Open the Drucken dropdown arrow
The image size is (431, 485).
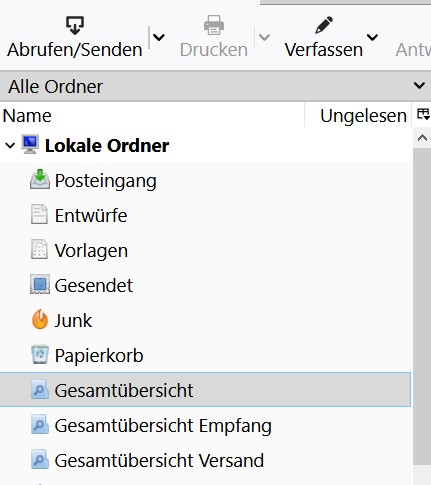tap(264, 37)
